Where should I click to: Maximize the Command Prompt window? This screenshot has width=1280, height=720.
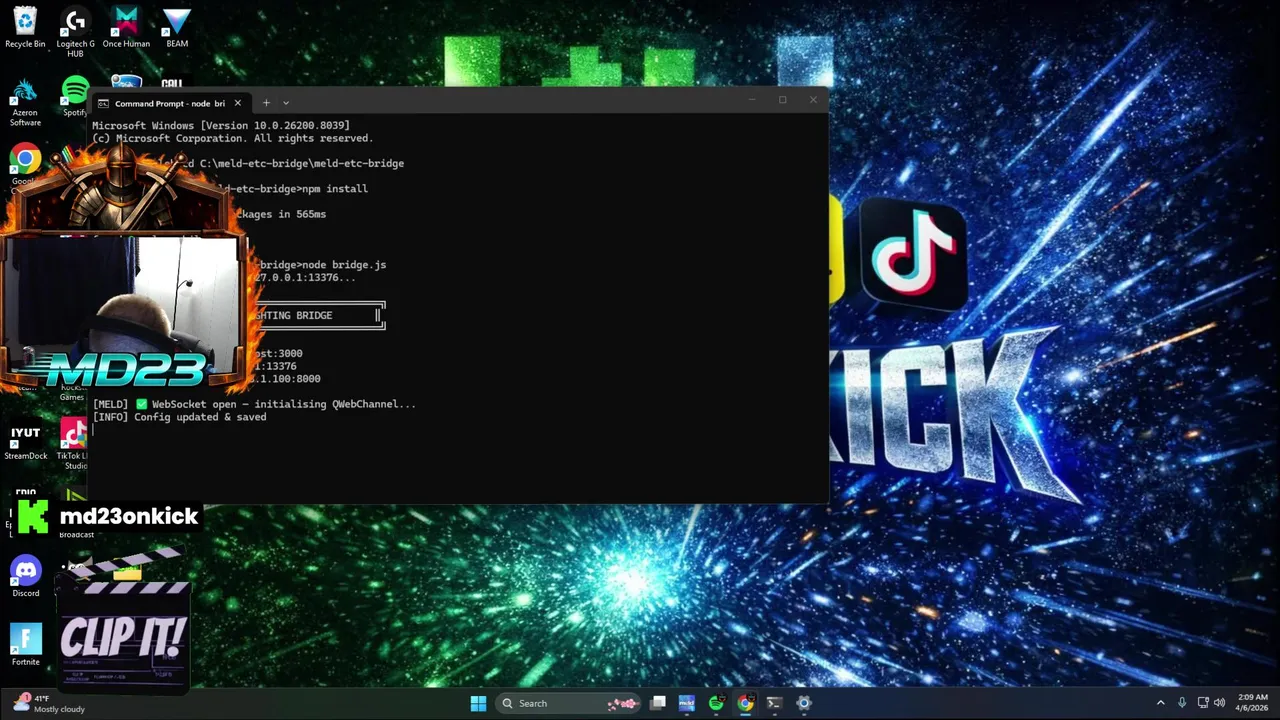click(x=783, y=100)
